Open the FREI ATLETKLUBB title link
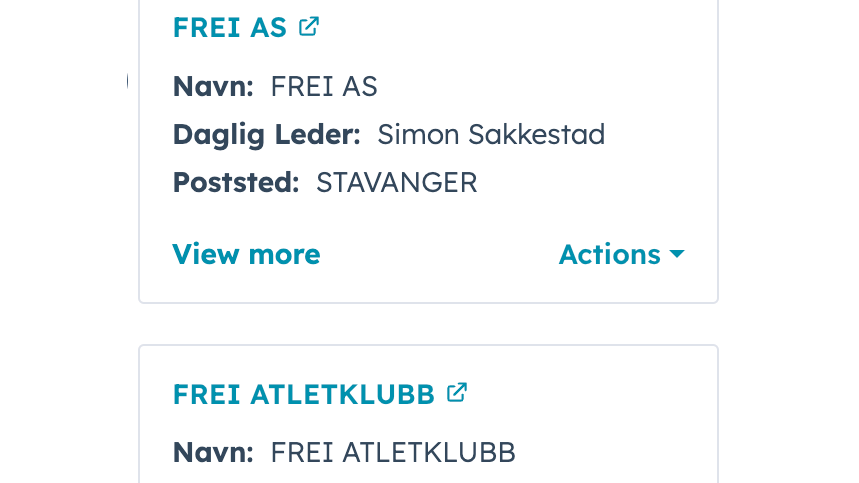 click(x=304, y=394)
